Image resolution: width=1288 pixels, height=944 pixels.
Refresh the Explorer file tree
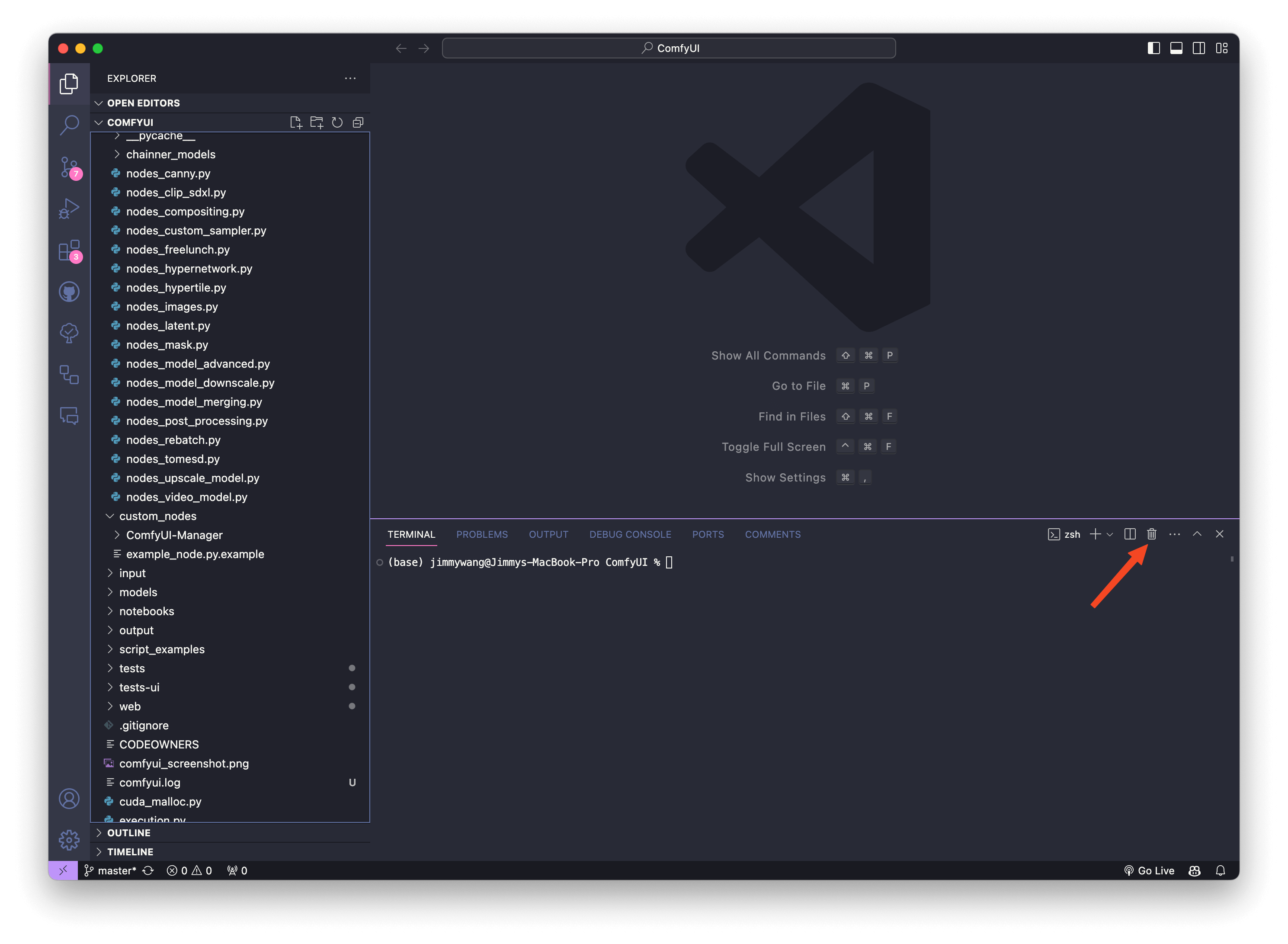pos(337,122)
